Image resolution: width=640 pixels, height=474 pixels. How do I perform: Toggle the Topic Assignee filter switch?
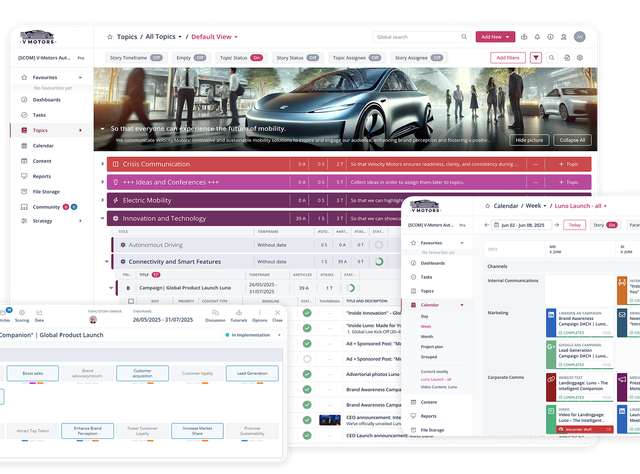(375, 58)
